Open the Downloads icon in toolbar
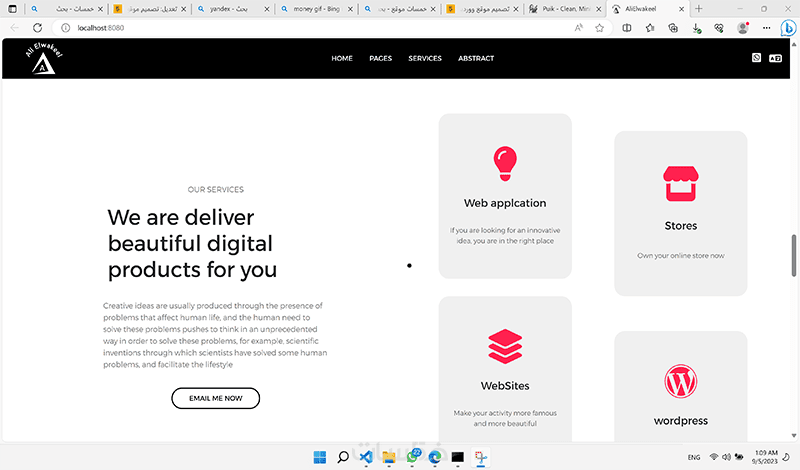The height and width of the screenshot is (470, 800). (x=696, y=28)
